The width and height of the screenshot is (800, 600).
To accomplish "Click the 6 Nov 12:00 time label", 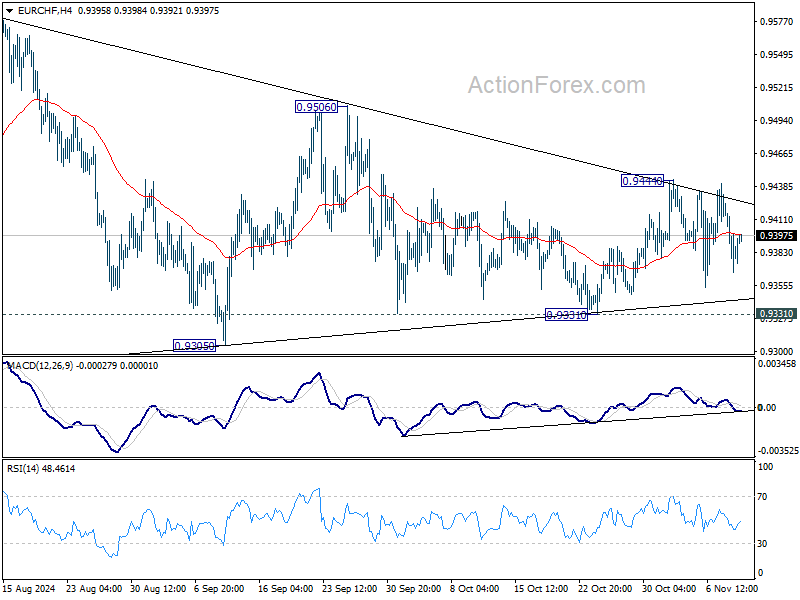I will click(732, 589).
